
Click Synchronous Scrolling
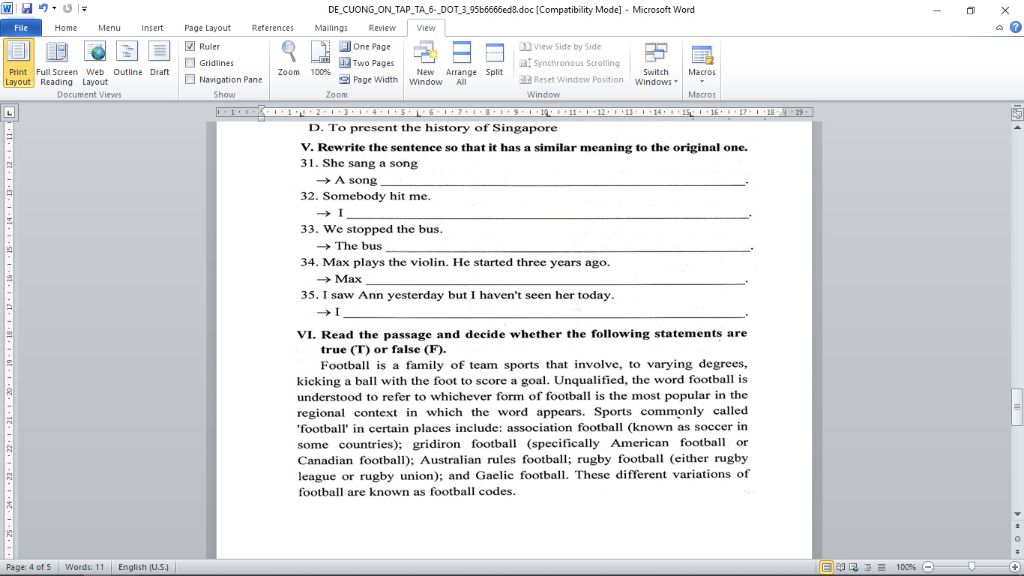pyautogui.click(x=569, y=63)
